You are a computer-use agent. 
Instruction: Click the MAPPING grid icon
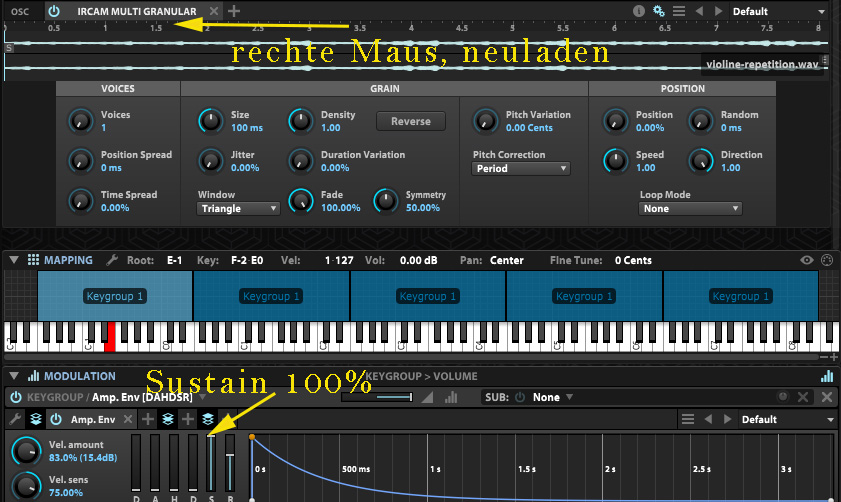(x=33, y=260)
